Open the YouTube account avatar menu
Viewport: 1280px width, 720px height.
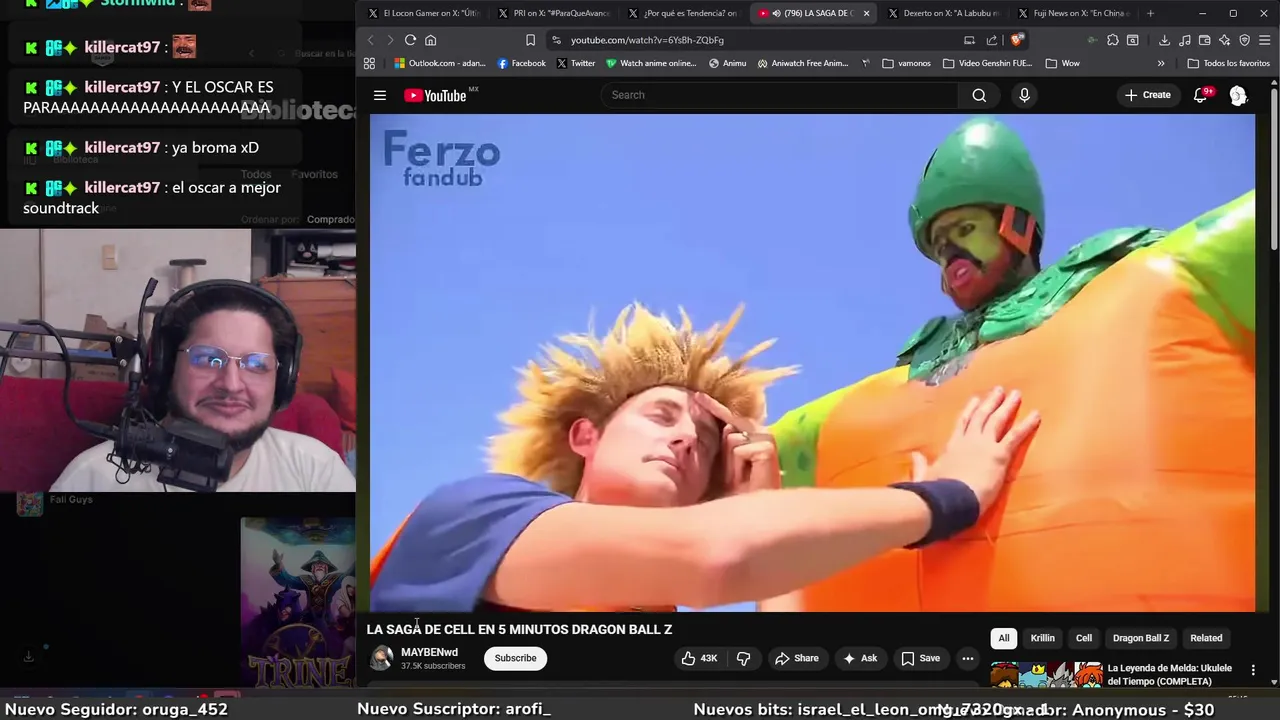(x=1238, y=95)
